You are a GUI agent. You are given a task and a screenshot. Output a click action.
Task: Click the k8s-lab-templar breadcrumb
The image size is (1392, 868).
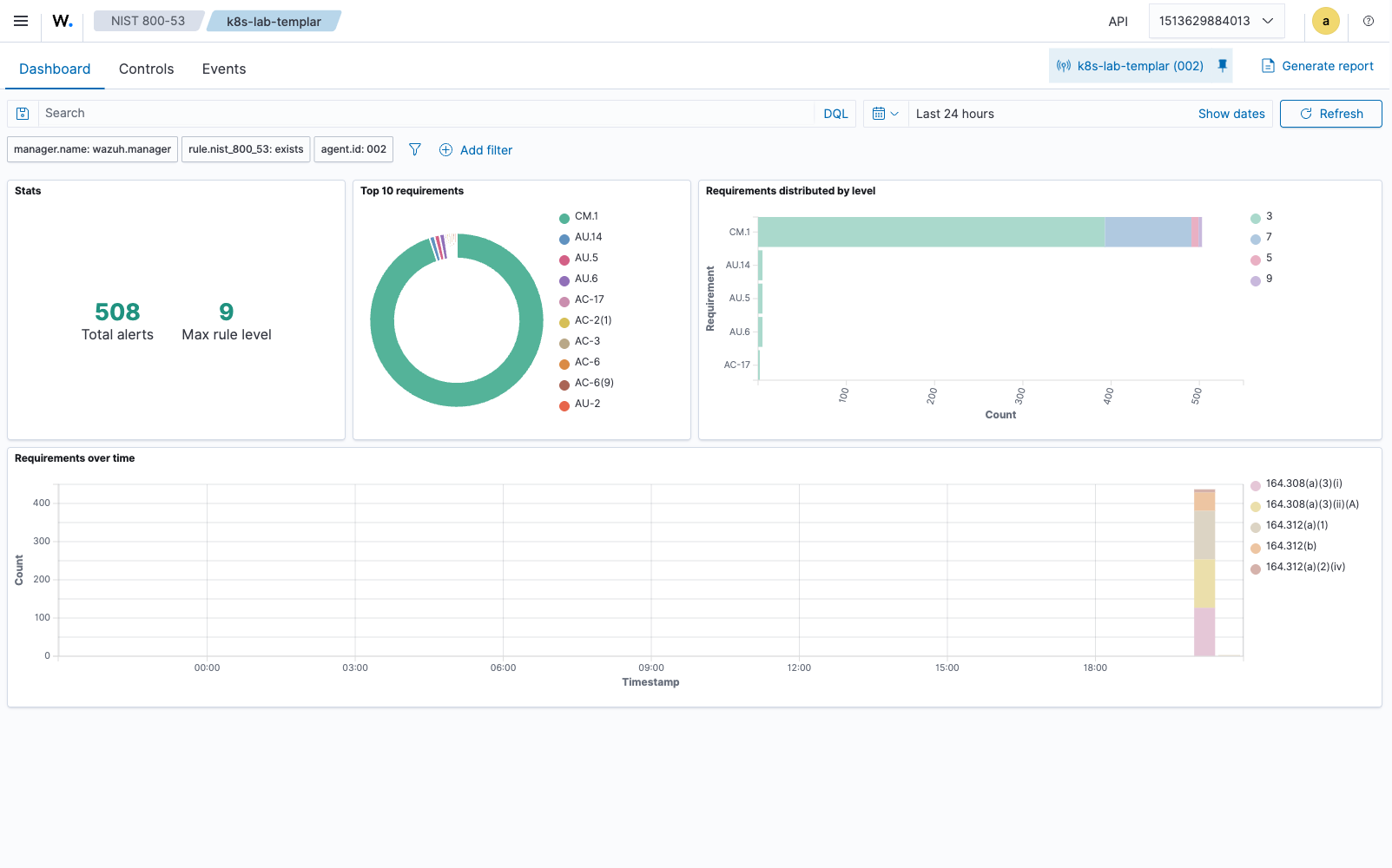[274, 21]
